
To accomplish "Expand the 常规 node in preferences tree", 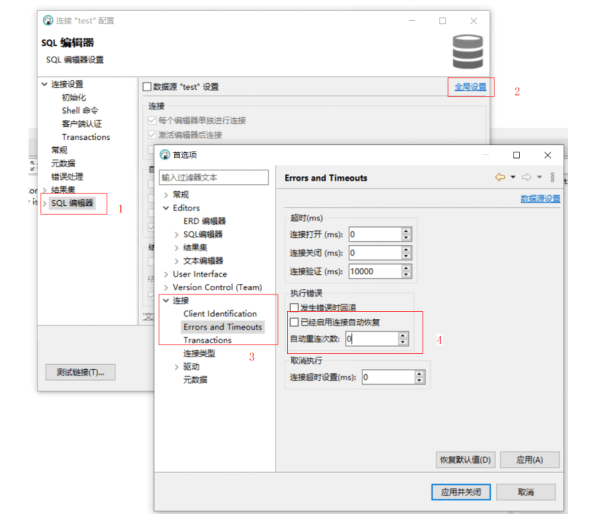I will click(x=166, y=195).
